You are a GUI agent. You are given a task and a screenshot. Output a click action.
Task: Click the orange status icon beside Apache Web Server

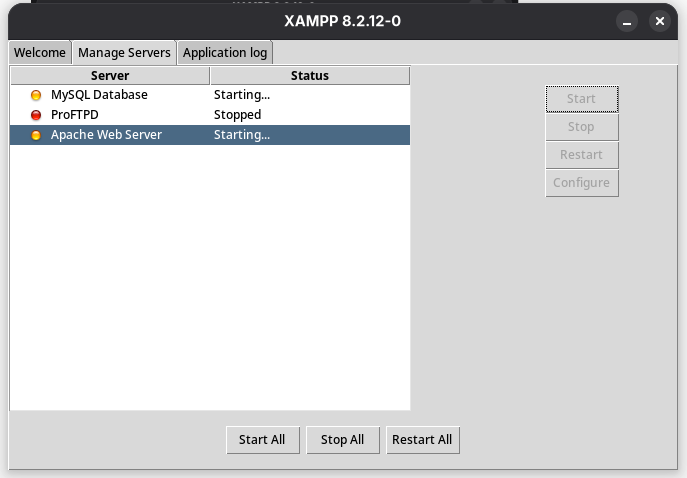tap(36, 135)
